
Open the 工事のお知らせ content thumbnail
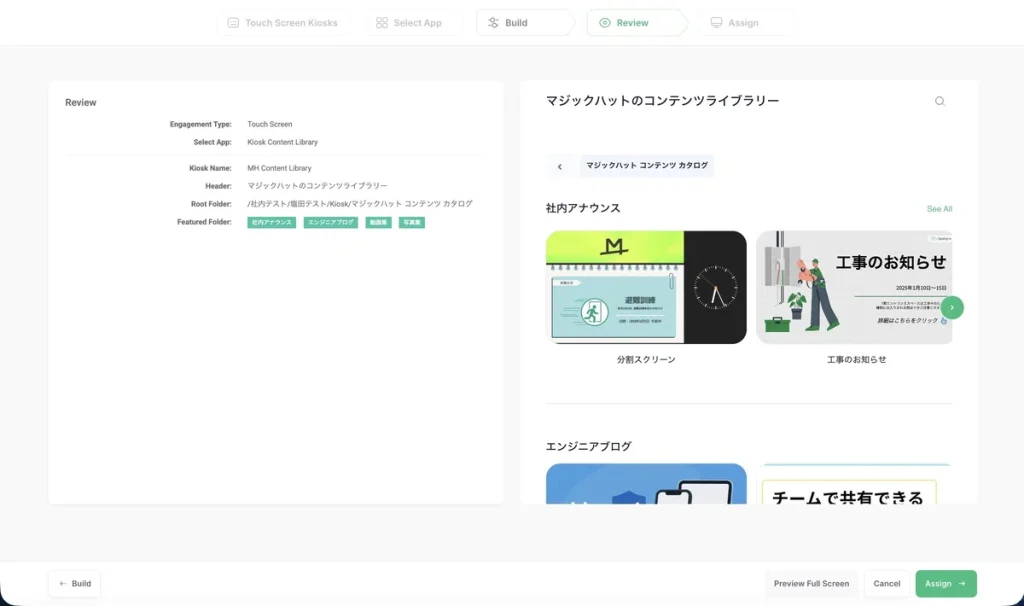pyautogui.click(x=854, y=288)
